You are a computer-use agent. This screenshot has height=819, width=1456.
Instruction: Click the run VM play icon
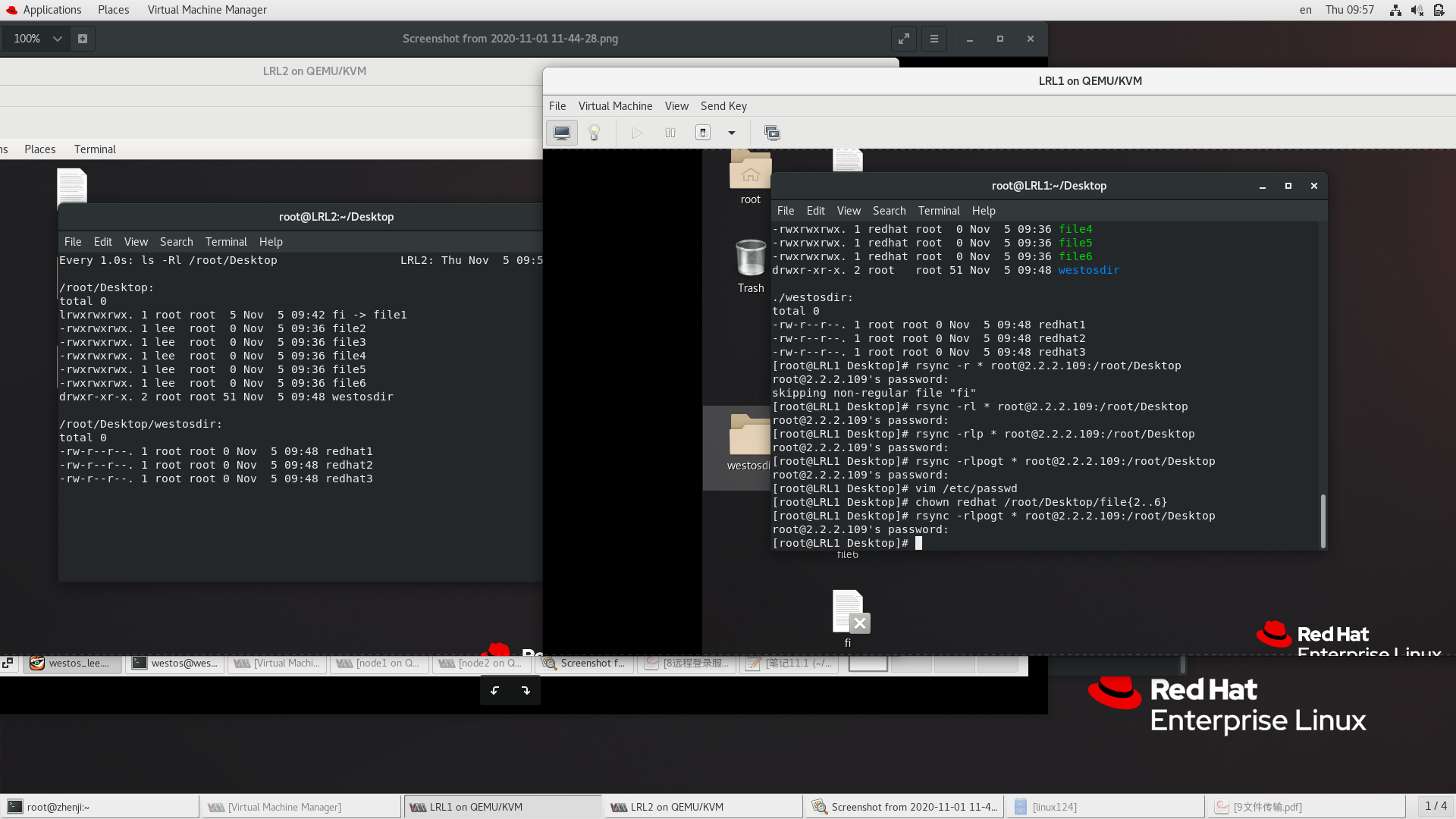[x=637, y=133]
